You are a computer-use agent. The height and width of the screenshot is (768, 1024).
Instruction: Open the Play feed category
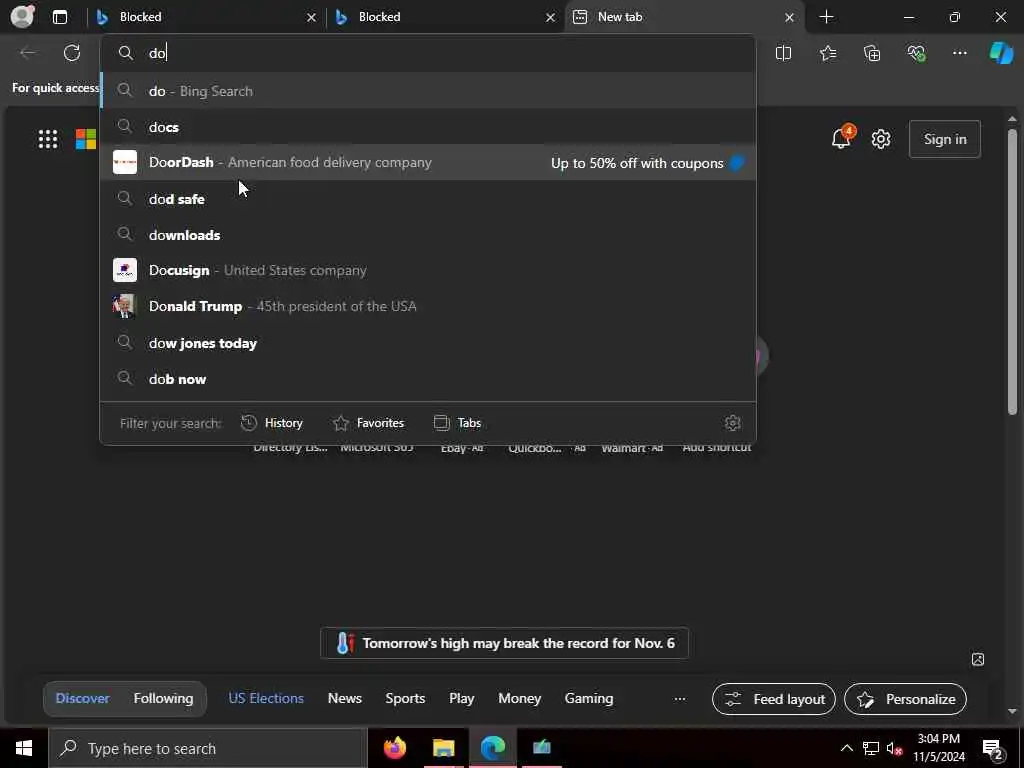coord(462,698)
